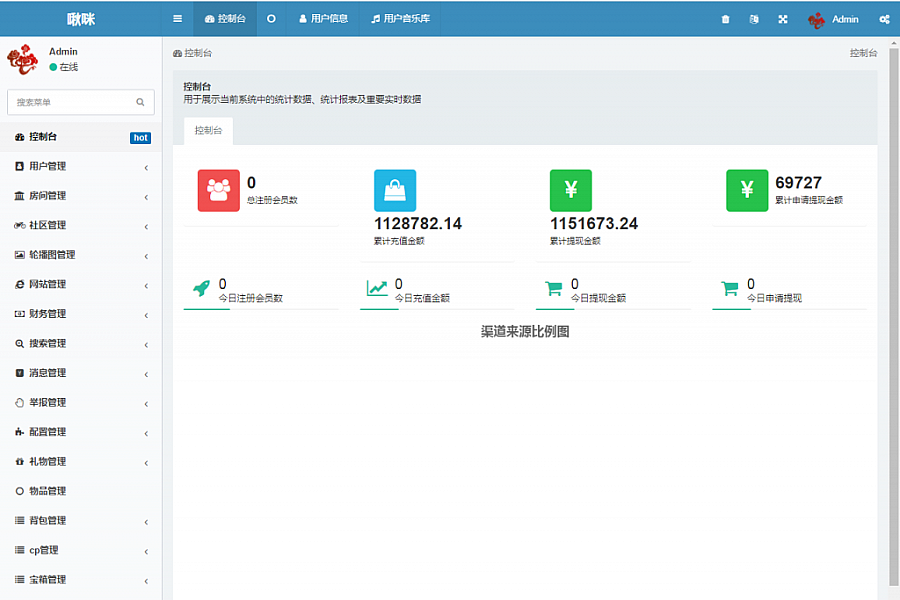900x600 pixels.
Task: Click the language switch icon beside the trash icon
Action: click(x=754, y=19)
